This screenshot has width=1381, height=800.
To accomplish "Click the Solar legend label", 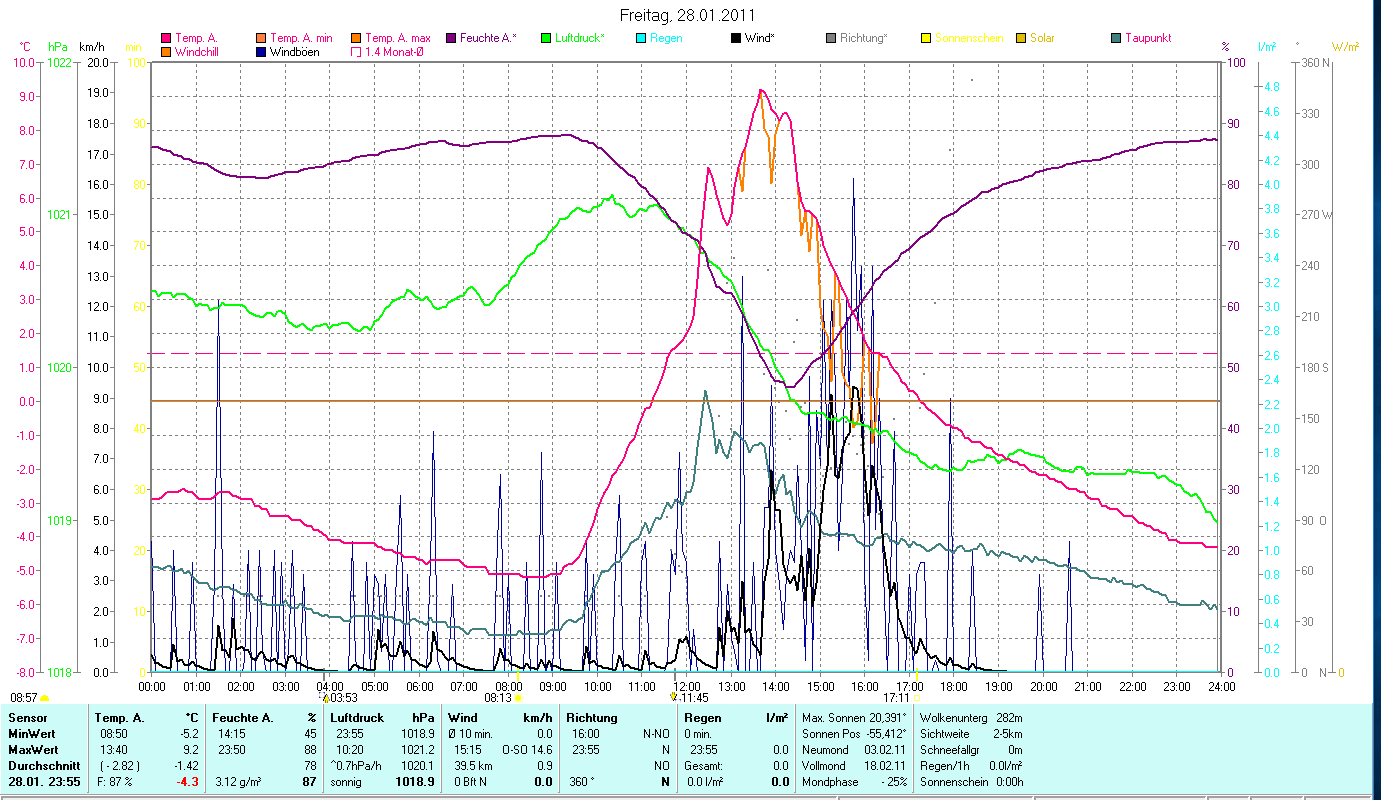I will (x=1045, y=38).
